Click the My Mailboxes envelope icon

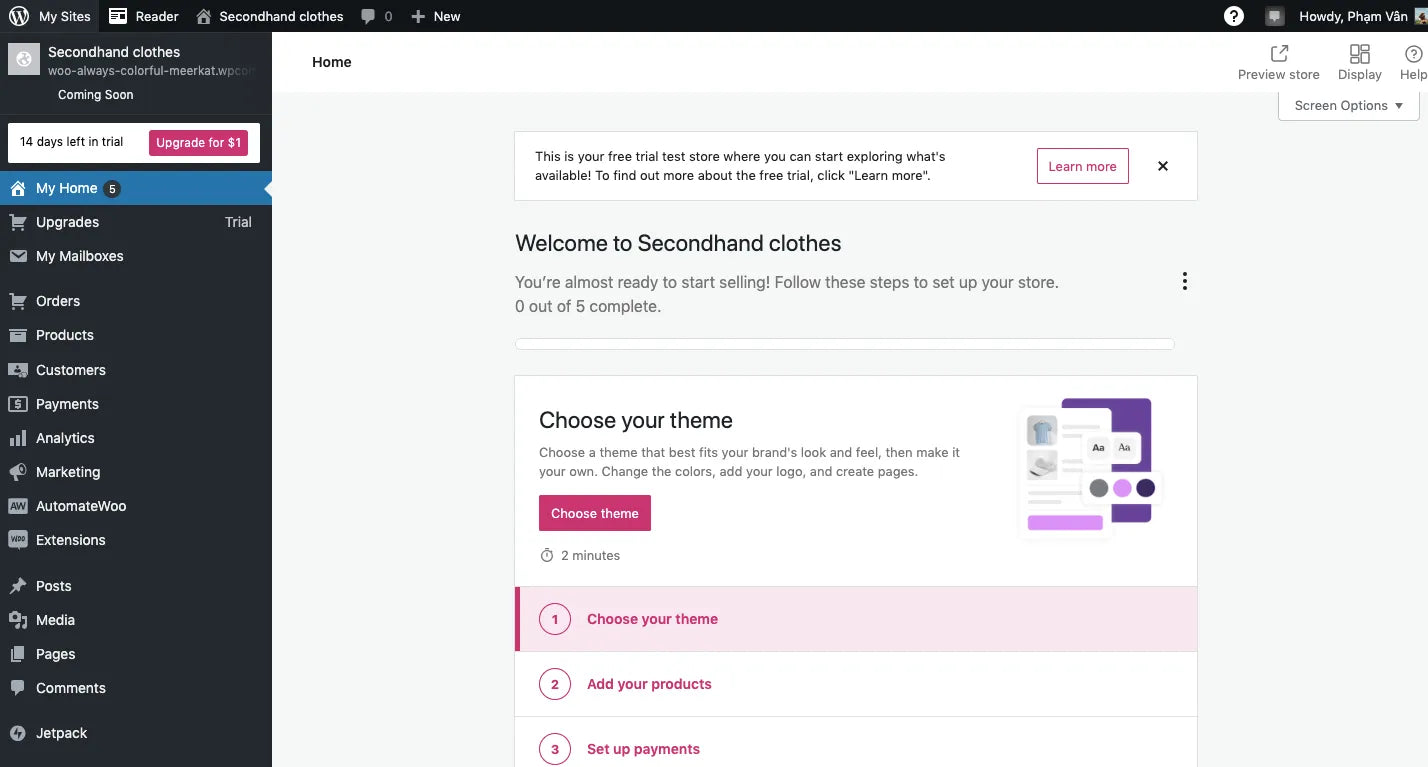[x=18, y=256]
